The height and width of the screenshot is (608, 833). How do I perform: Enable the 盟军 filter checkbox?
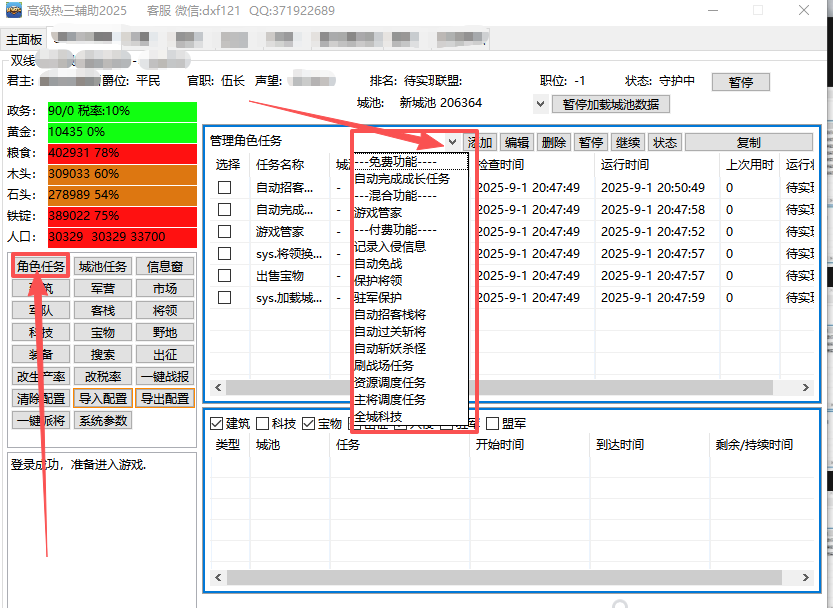coord(492,424)
